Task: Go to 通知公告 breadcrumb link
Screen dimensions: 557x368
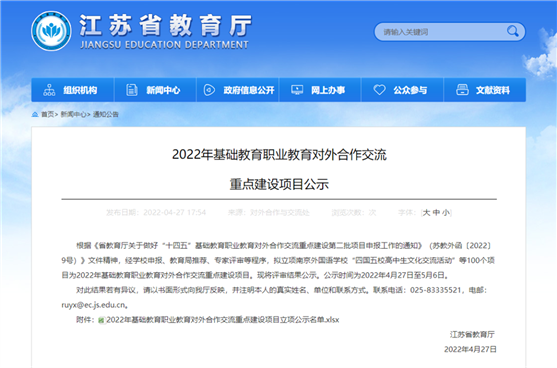Action: point(106,114)
